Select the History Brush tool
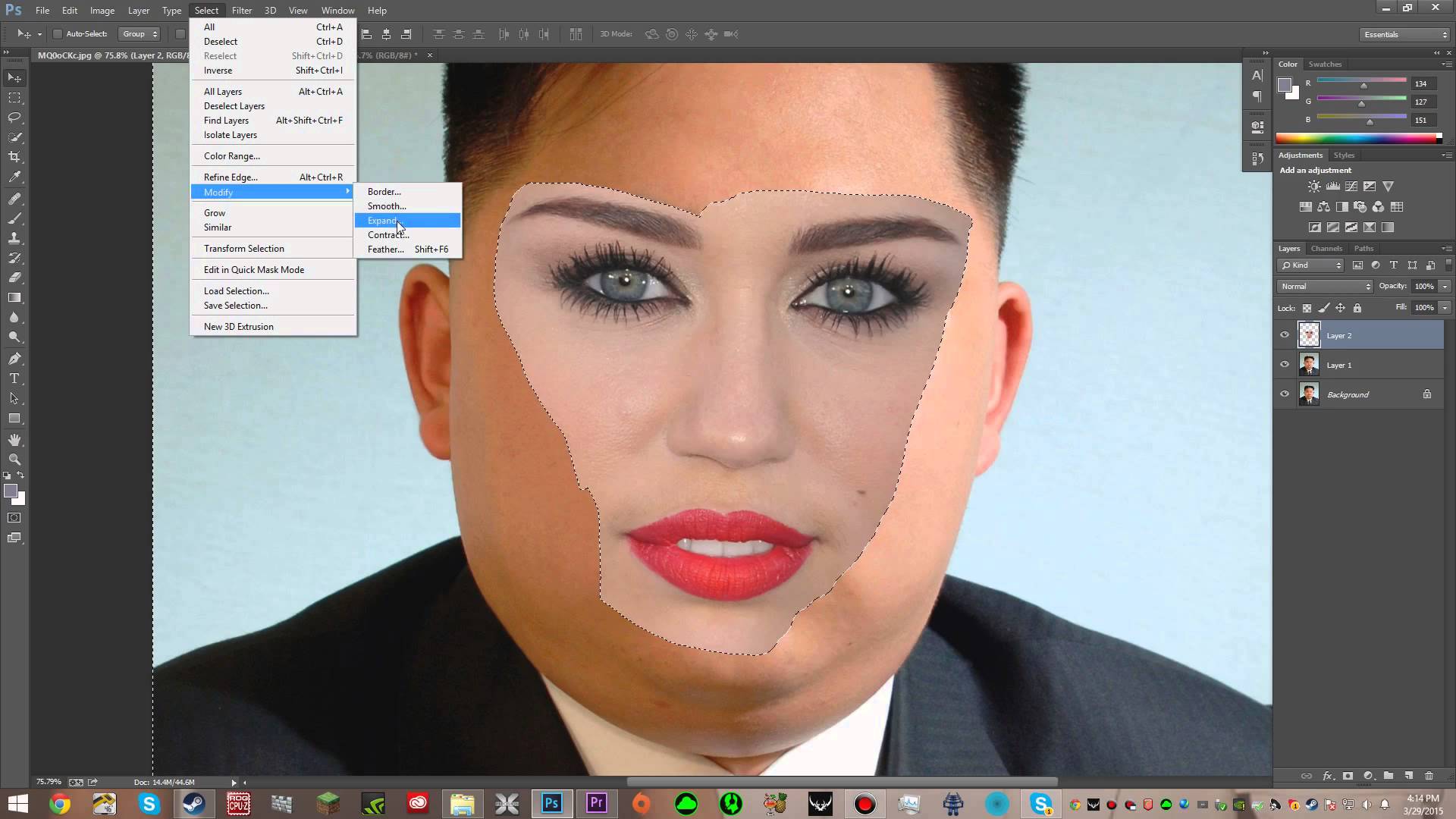Screen dimensions: 1456x819 [14, 258]
